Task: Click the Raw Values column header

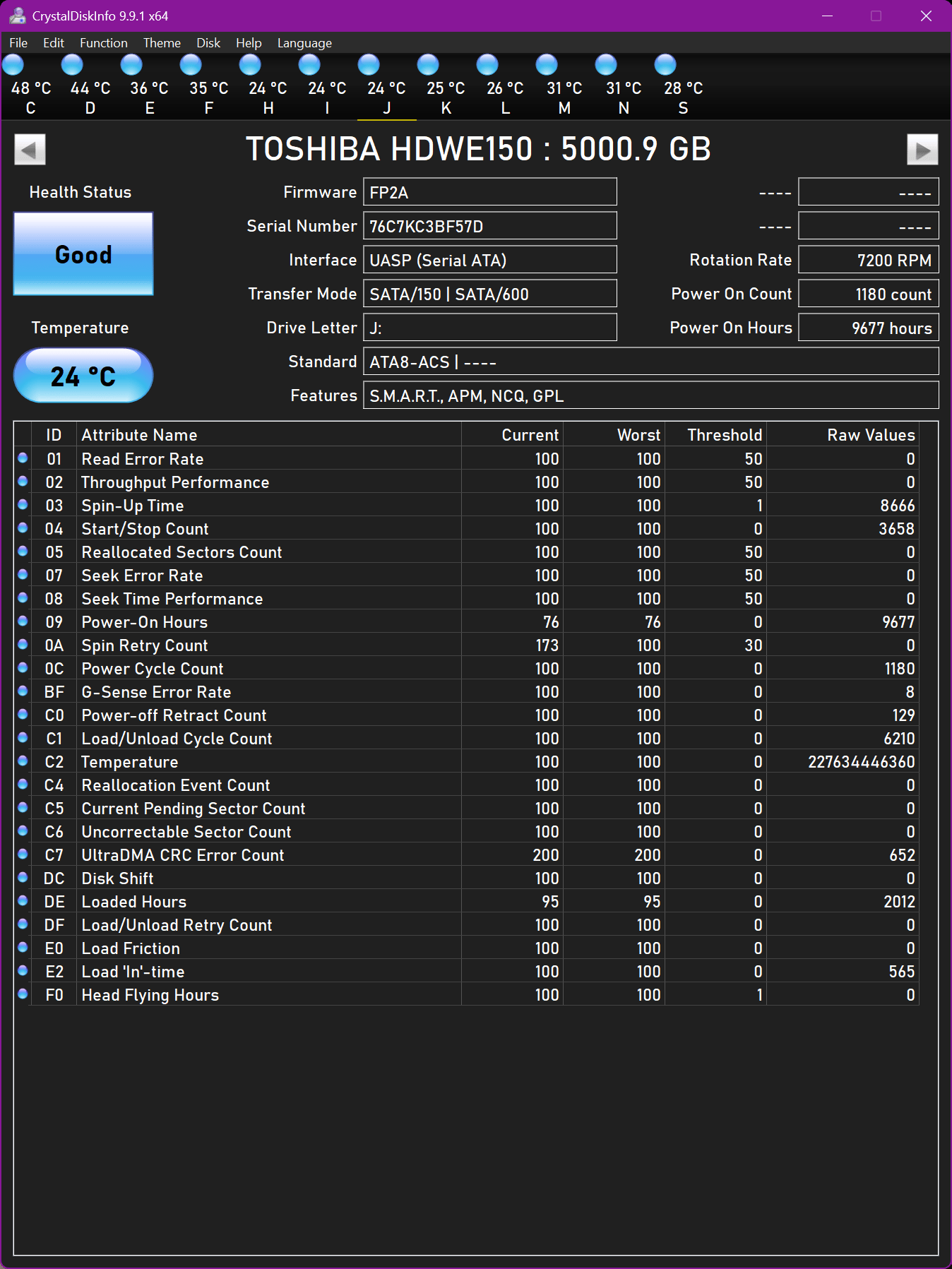Action: (843, 434)
